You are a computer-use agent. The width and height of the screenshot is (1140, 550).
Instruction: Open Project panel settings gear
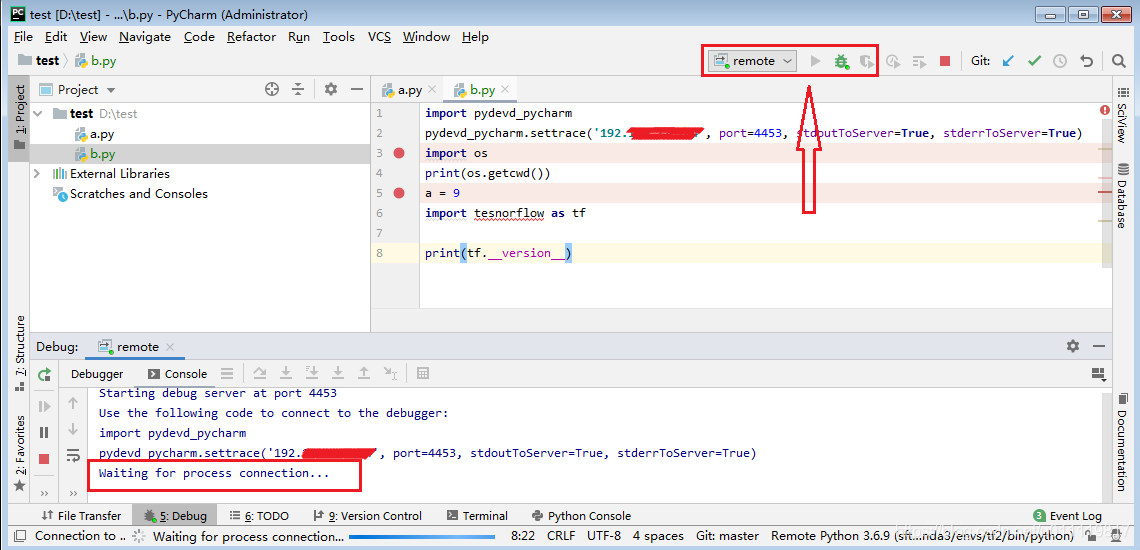click(x=331, y=89)
